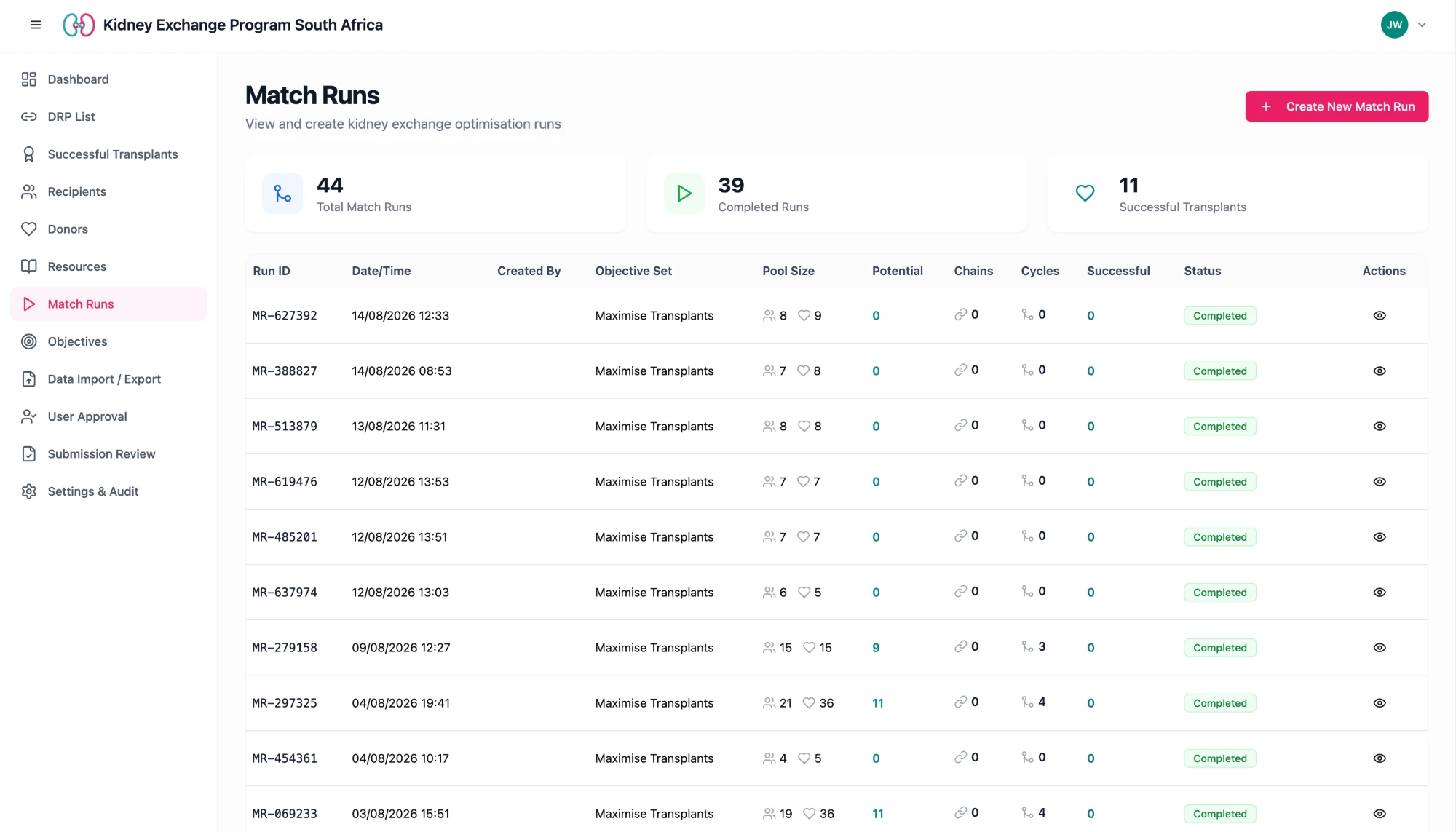
Task: View details of run MR-388827
Action: click(1379, 371)
